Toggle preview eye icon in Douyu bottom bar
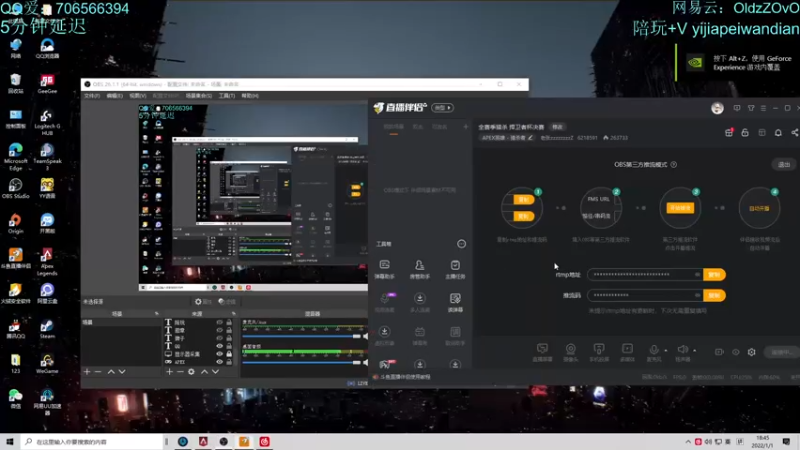Image resolution: width=800 pixels, height=450 pixels. click(x=735, y=352)
